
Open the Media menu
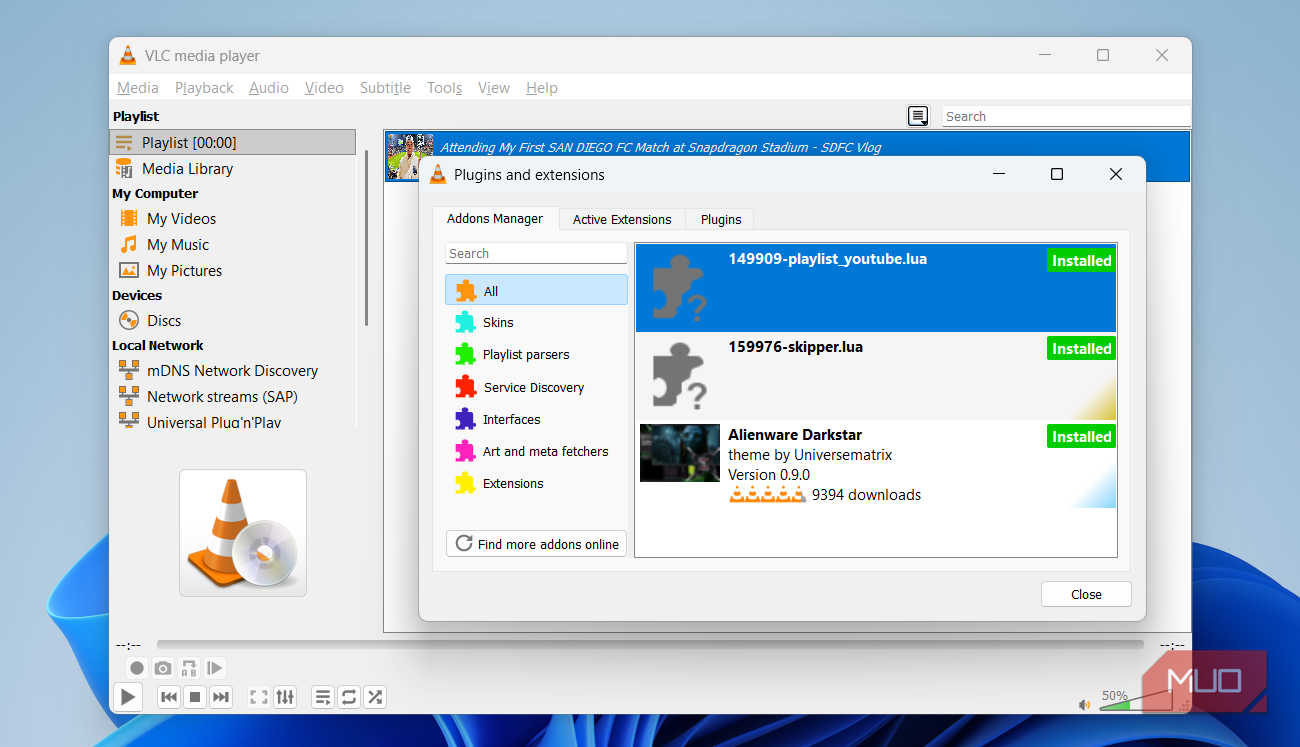(x=138, y=88)
